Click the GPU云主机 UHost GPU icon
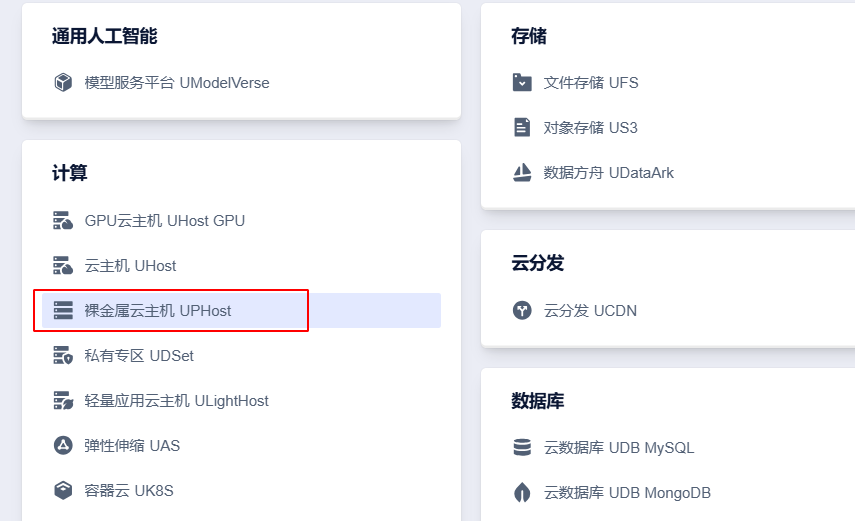This screenshot has width=855, height=521. point(63,220)
